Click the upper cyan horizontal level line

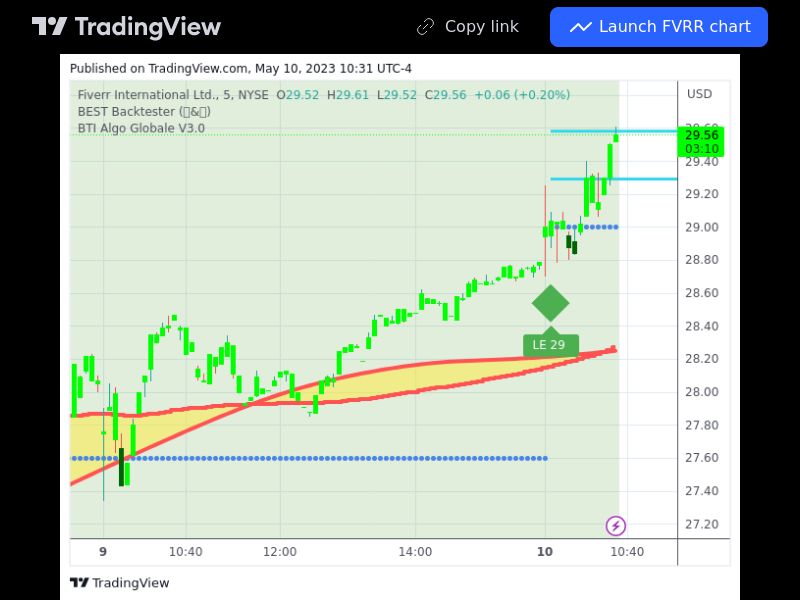(x=614, y=132)
